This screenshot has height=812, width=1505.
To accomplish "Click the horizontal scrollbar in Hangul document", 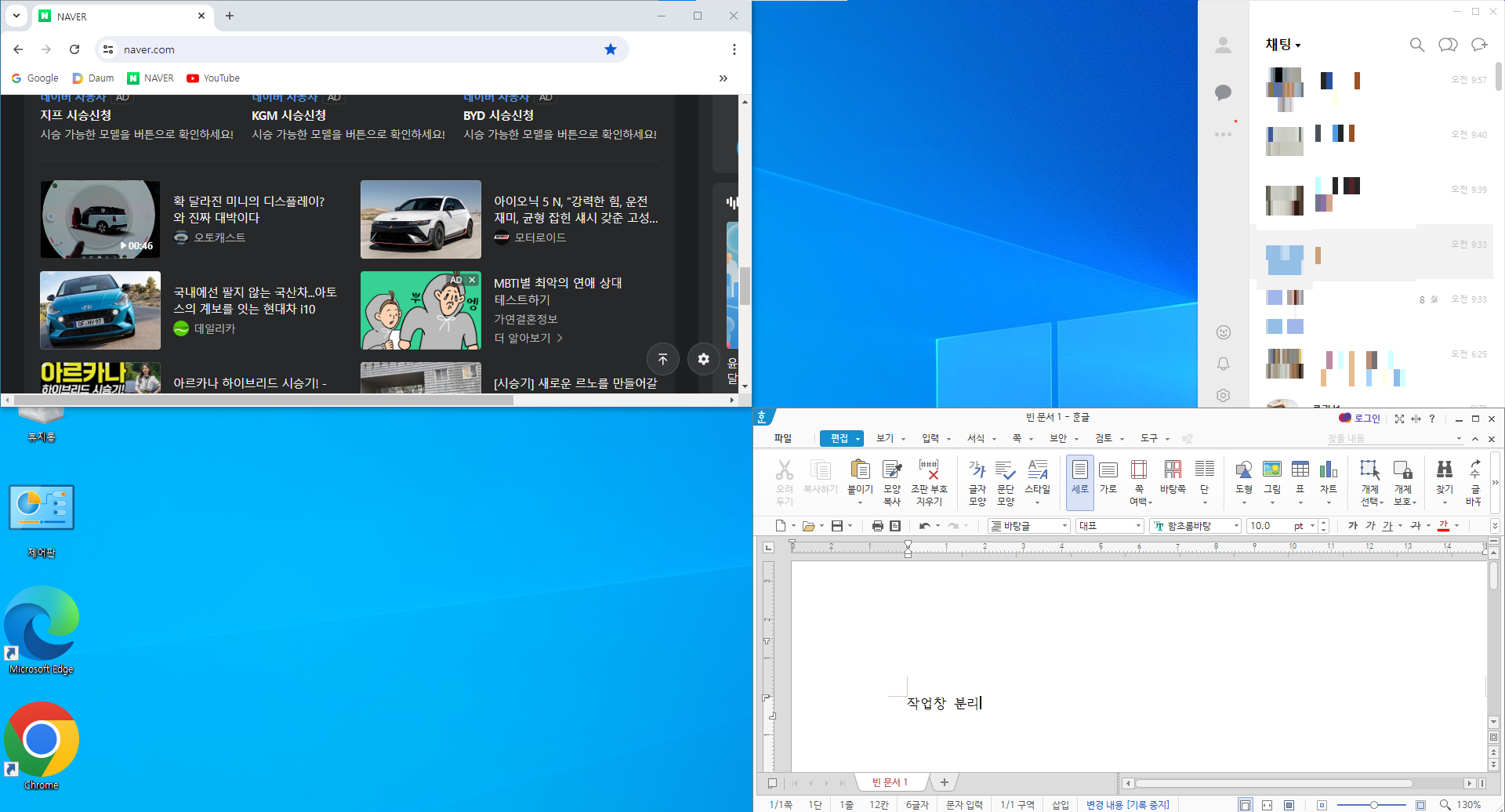I will (x=1274, y=783).
